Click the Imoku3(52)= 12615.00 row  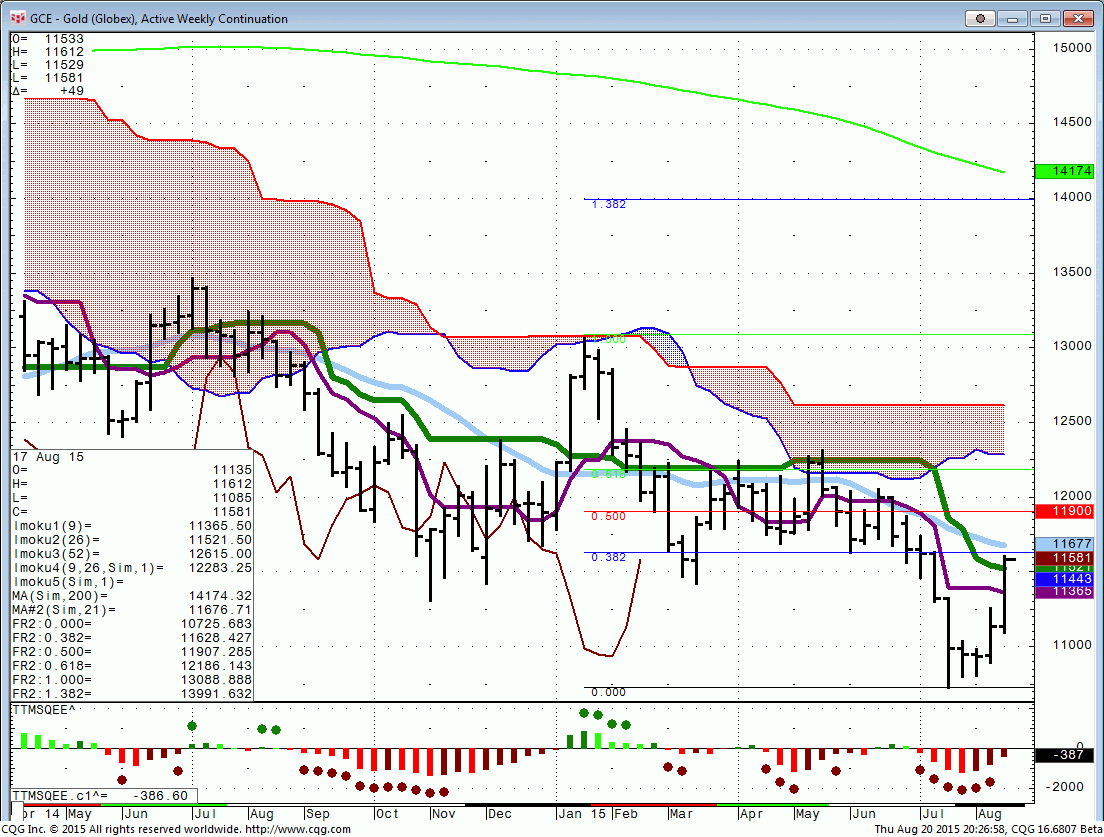132,554
